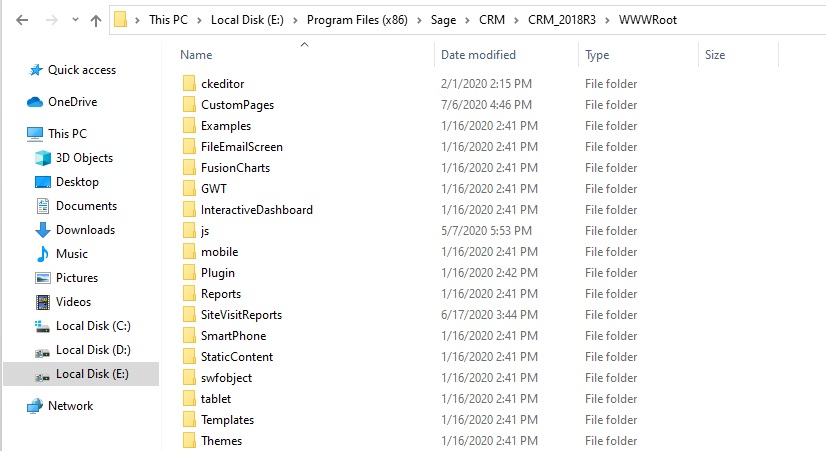Click the Downloads arrow icon
The image size is (826, 451).
(x=43, y=230)
